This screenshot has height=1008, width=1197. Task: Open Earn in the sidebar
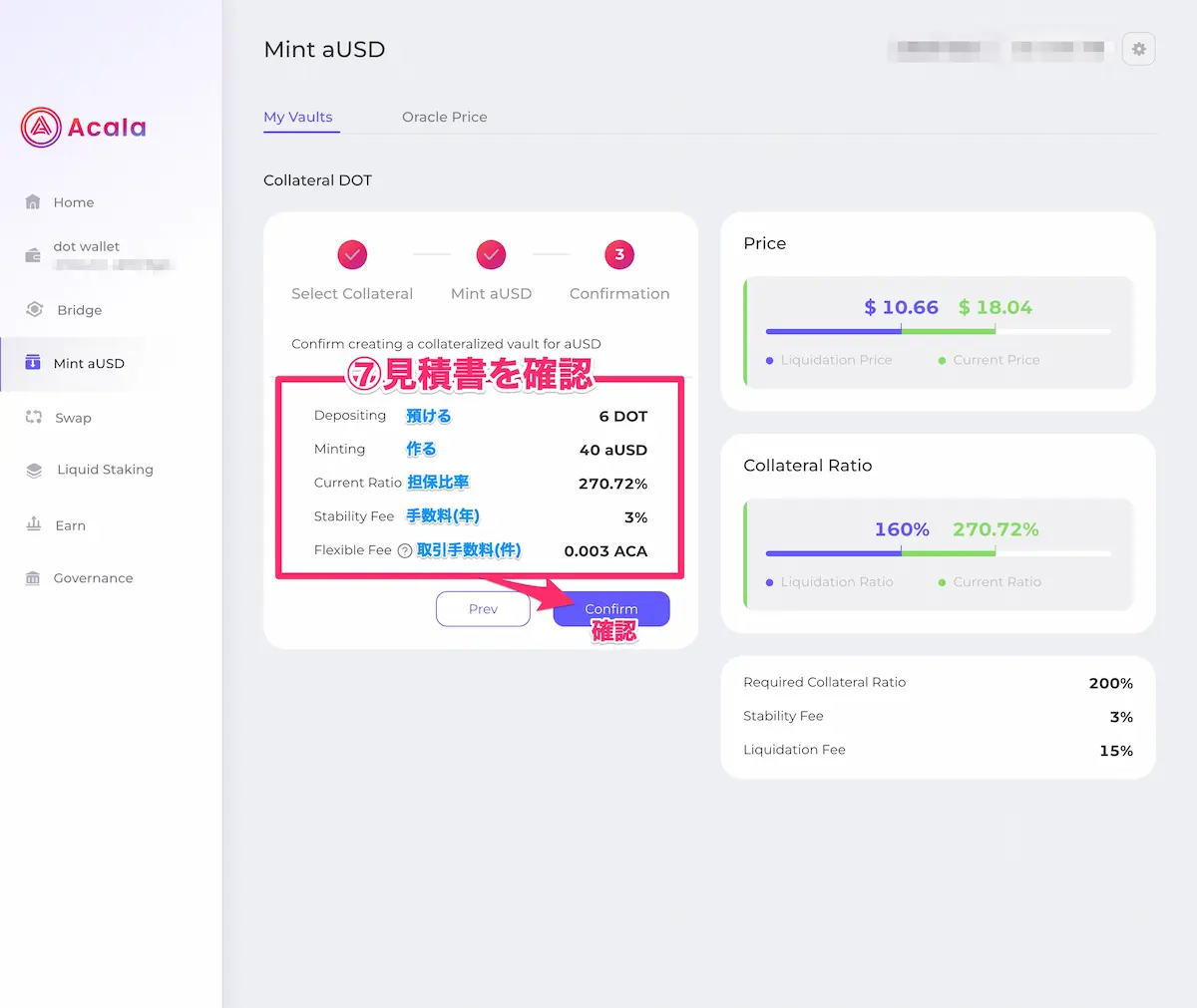70,525
